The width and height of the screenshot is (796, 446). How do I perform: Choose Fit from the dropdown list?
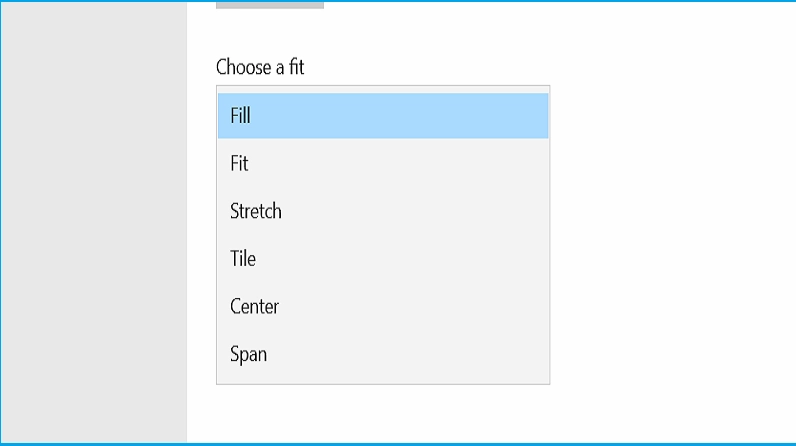click(383, 163)
